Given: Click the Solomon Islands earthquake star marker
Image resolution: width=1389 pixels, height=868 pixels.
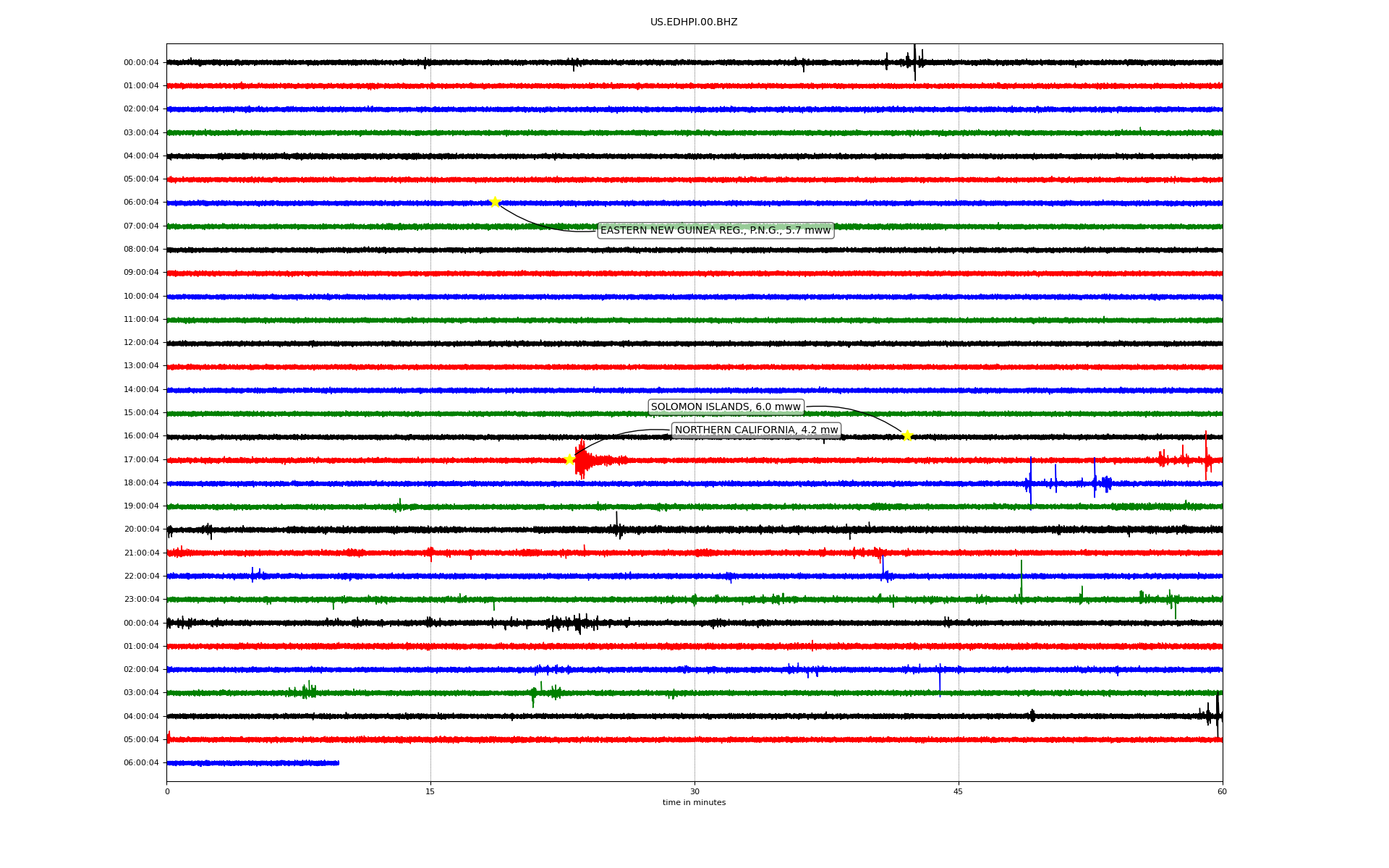Looking at the screenshot, I should 906,435.
